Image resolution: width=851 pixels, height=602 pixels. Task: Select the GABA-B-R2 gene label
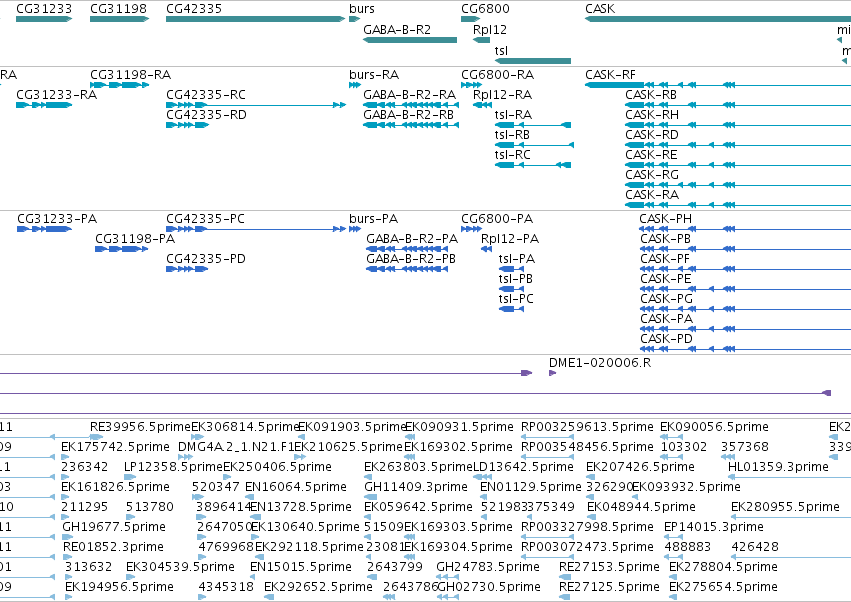[397, 30]
